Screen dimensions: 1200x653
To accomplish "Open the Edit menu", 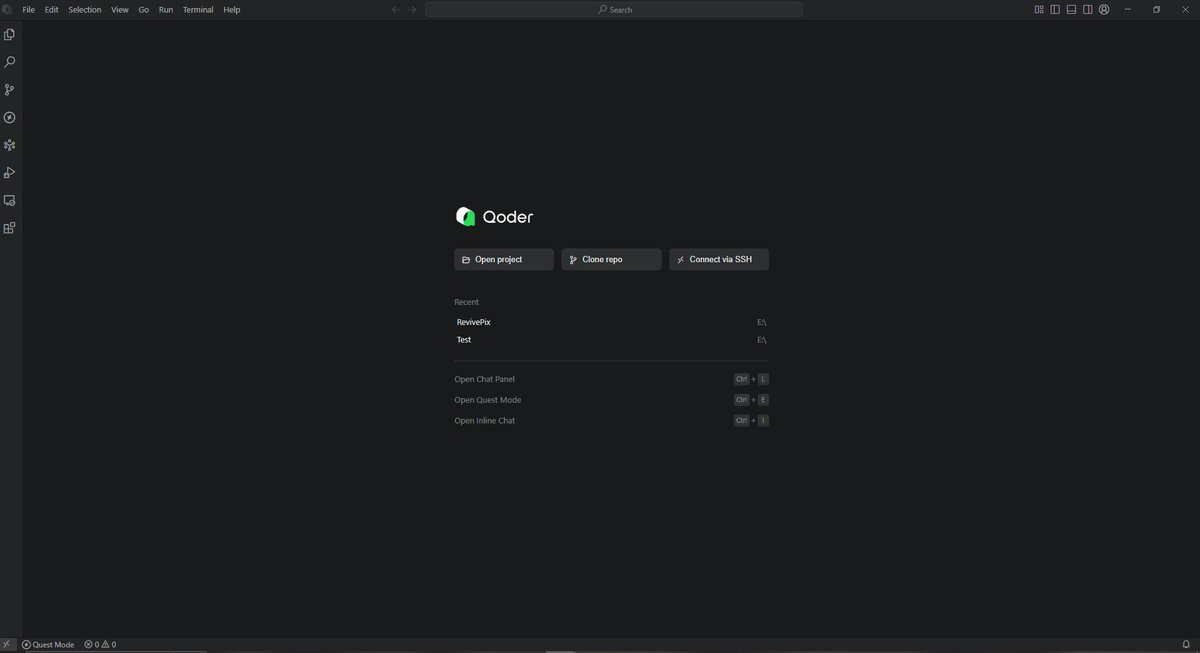I will [x=51, y=9].
